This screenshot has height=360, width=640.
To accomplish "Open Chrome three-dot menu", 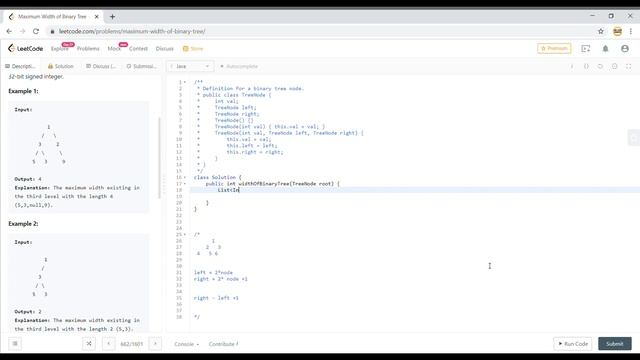I will coord(631,31).
